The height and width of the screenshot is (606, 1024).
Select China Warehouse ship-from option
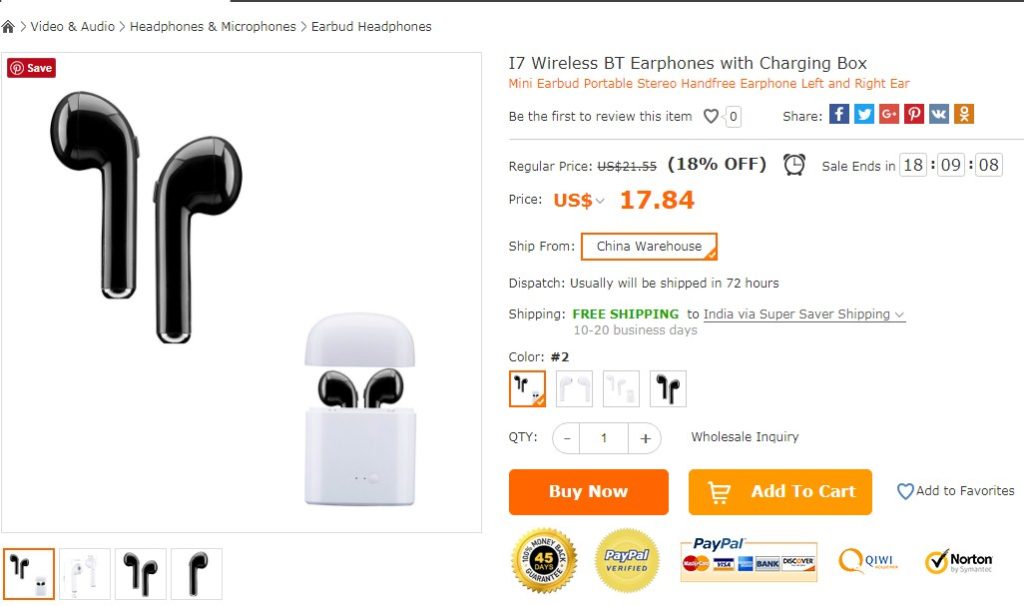pos(649,246)
